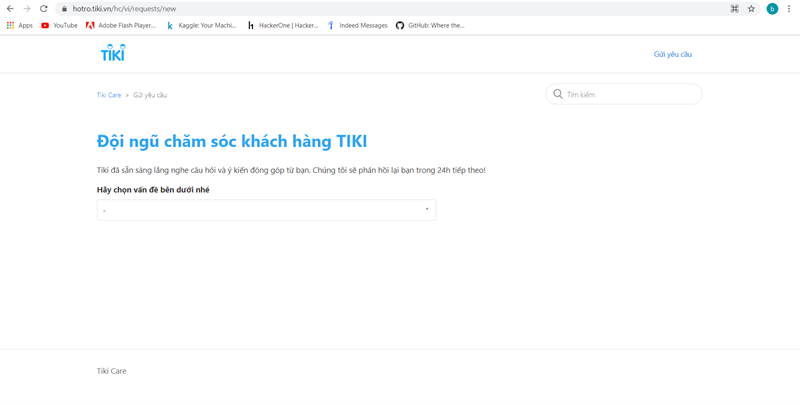Open the profile avatar 'b'
Image resolution: width=800 pixels, height=405 pixels.
772,9
